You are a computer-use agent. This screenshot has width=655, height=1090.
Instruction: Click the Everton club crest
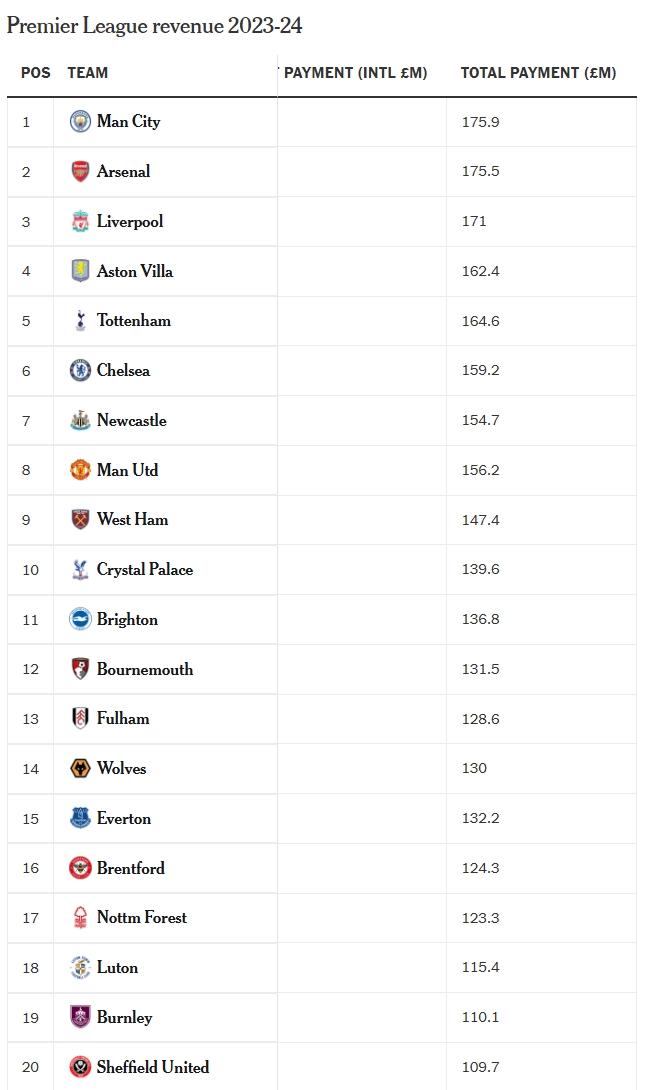pyautogui.click(x=80, y=819)
